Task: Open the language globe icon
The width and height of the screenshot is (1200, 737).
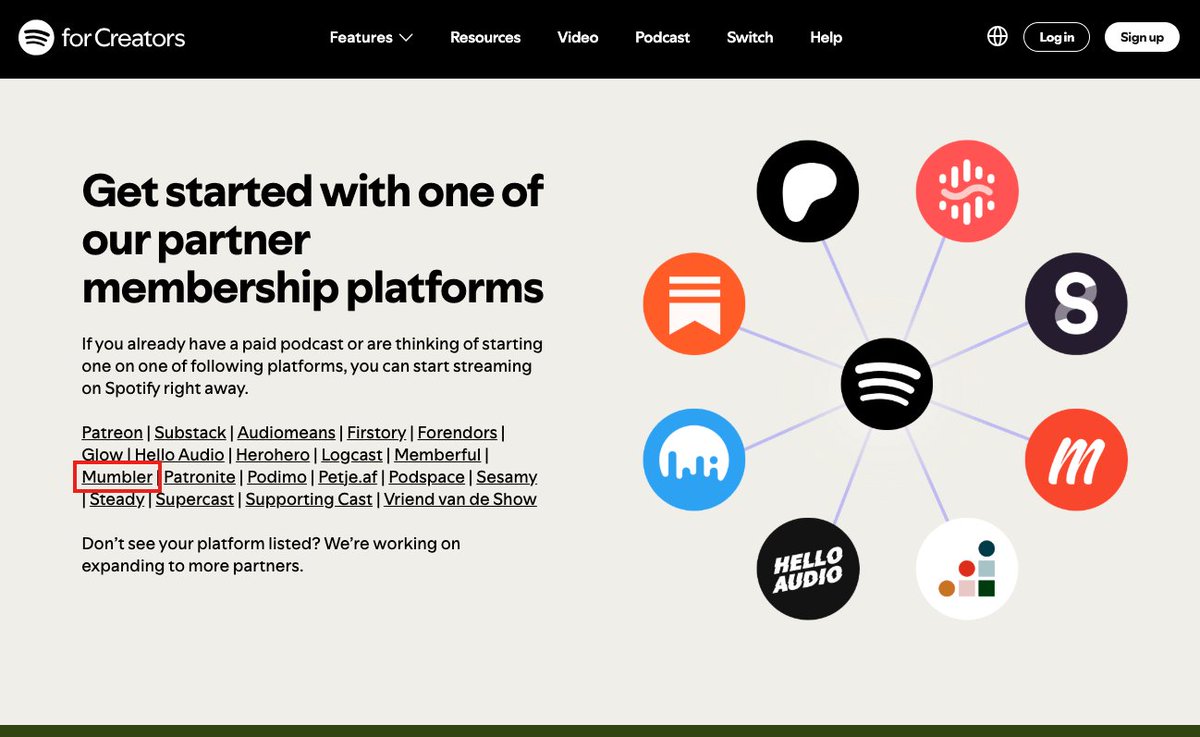Action: click(x=997, y=37)
